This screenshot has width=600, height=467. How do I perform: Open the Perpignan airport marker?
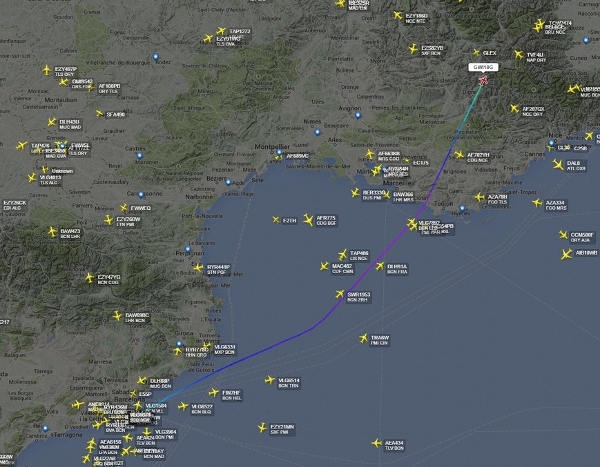[188, 249]
